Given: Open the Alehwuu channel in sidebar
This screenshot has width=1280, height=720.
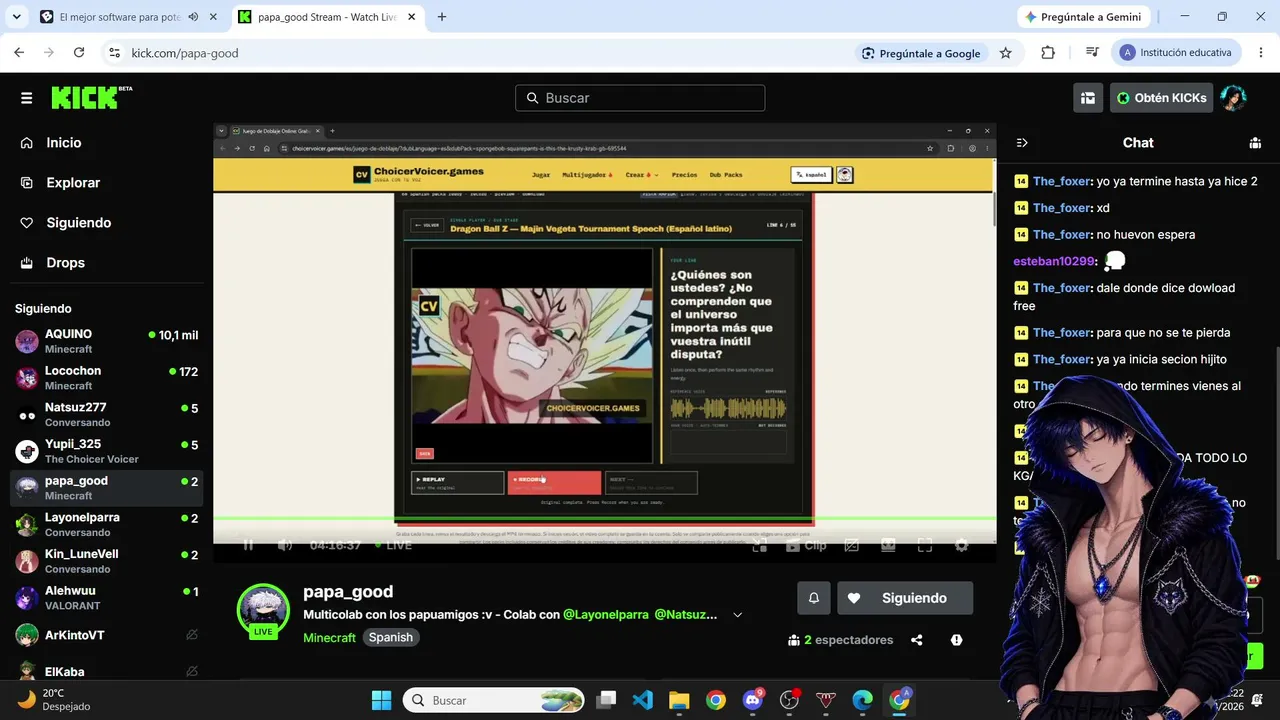Looking at the screenshot, I should click(107, 598).
